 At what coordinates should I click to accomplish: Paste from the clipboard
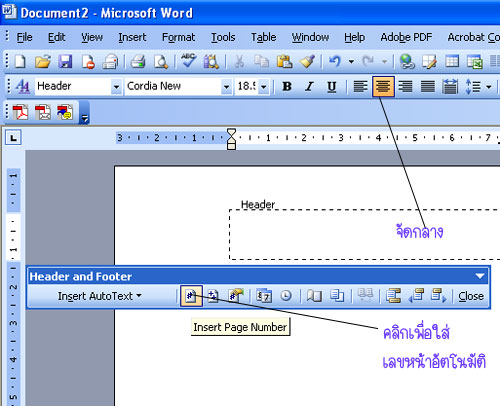tap(284, 62)
